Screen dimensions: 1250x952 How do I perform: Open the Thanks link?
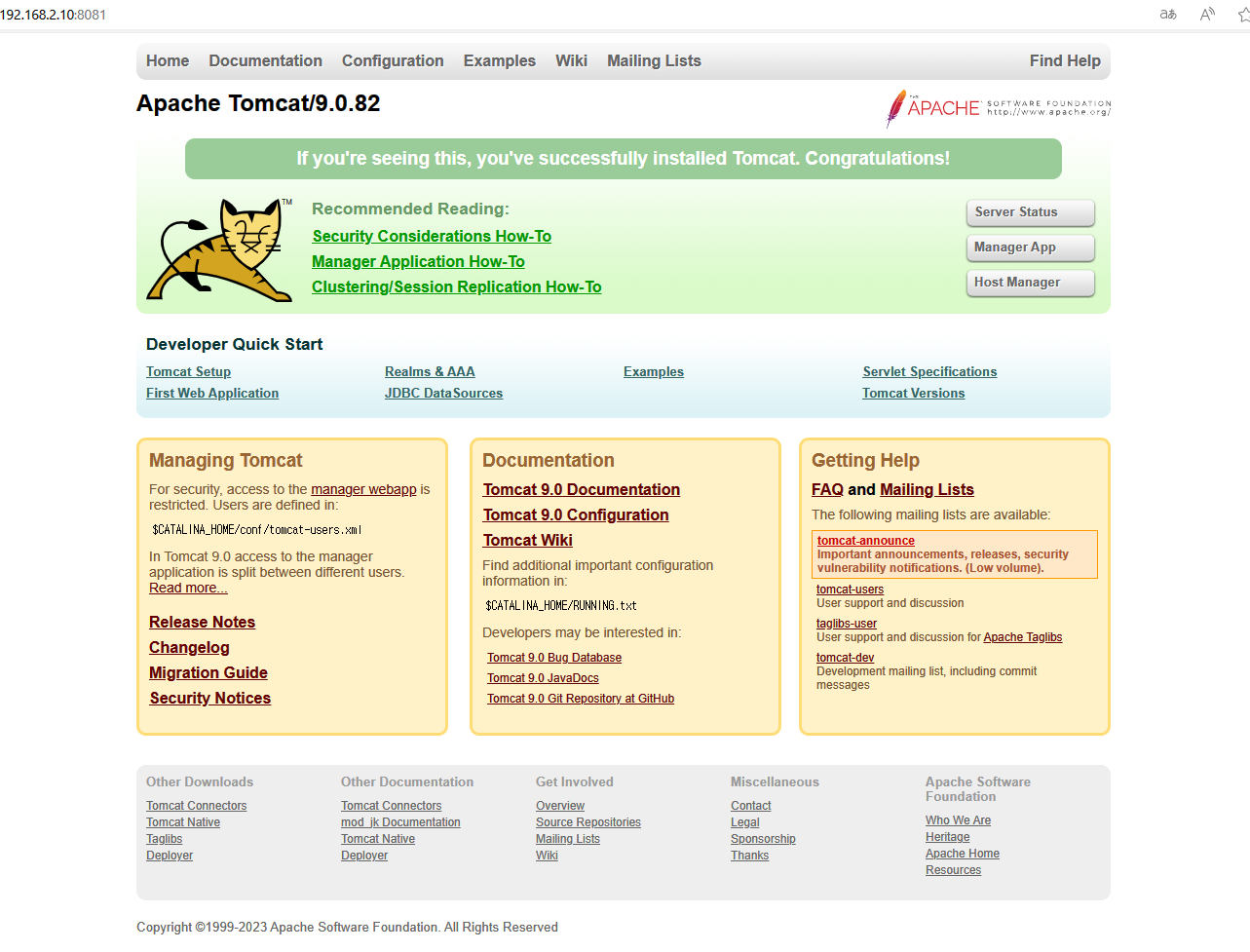coord(749,856)
